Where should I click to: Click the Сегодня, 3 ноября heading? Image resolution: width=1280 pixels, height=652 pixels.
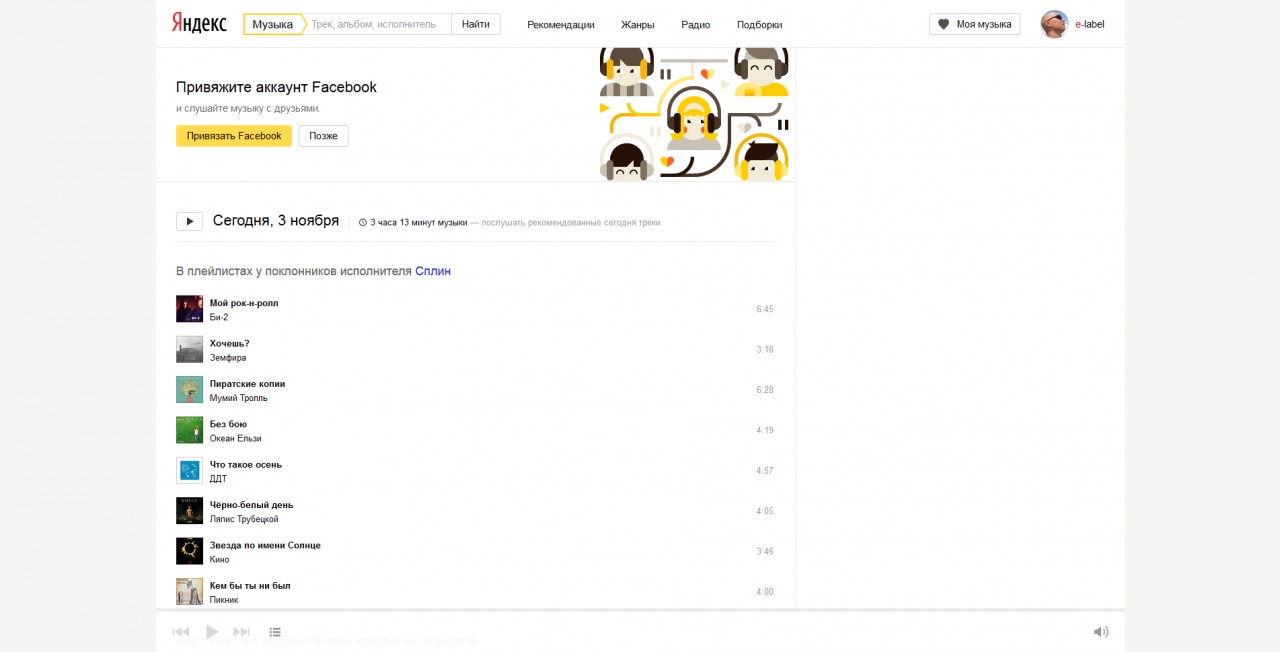pyautogui.click(x=276, y=221)
